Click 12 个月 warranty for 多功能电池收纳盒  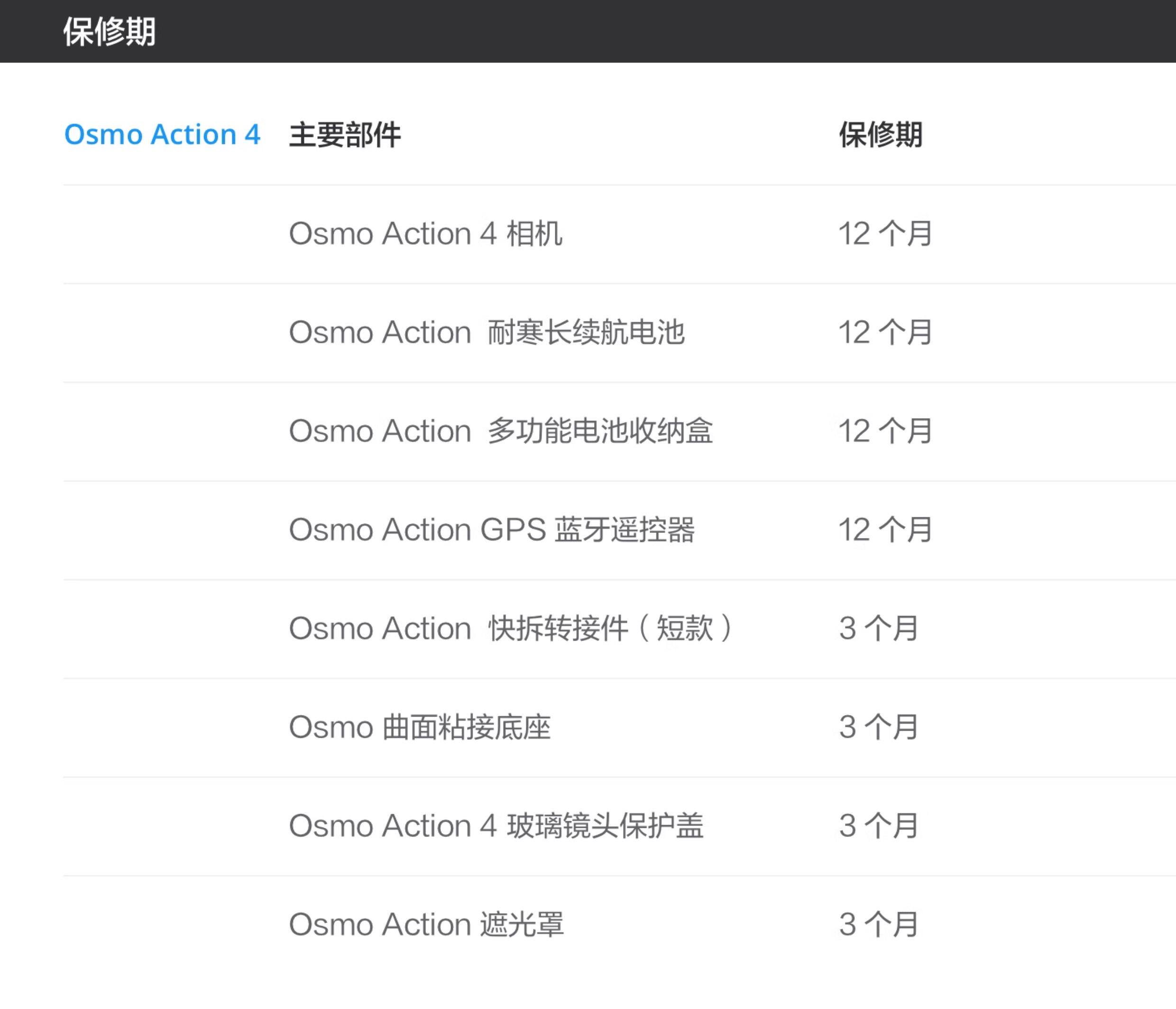885,431
